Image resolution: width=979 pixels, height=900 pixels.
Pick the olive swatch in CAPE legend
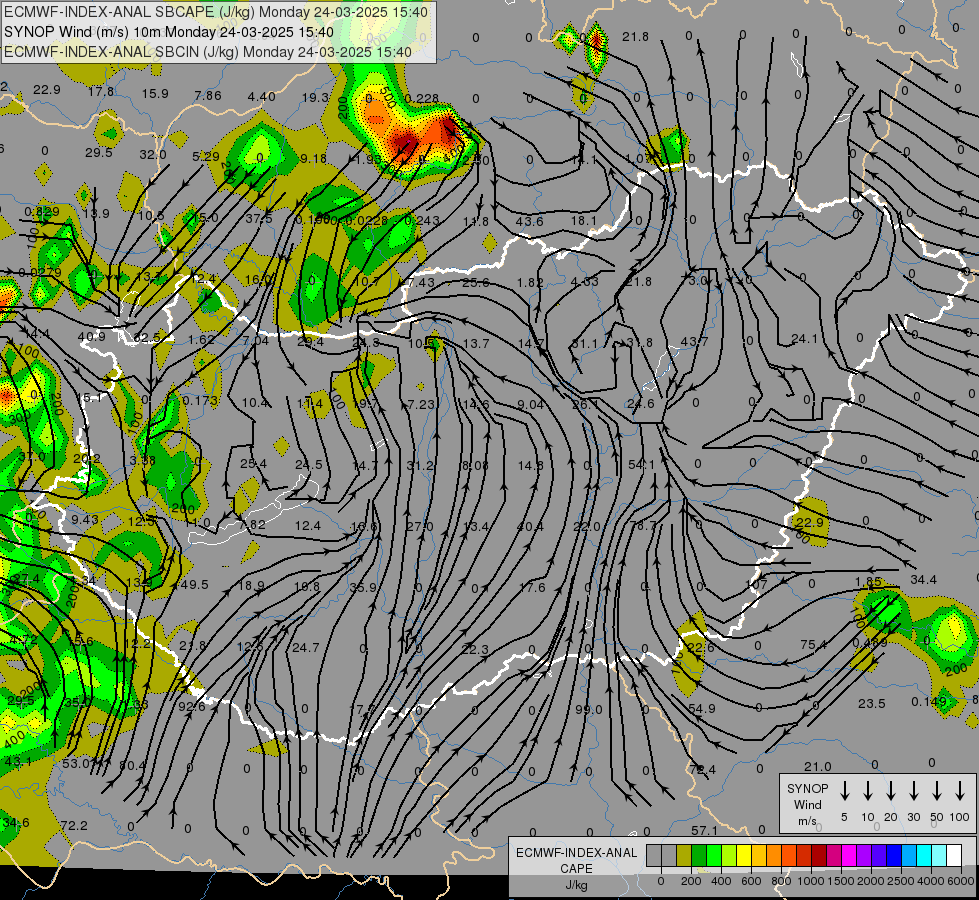684,855
